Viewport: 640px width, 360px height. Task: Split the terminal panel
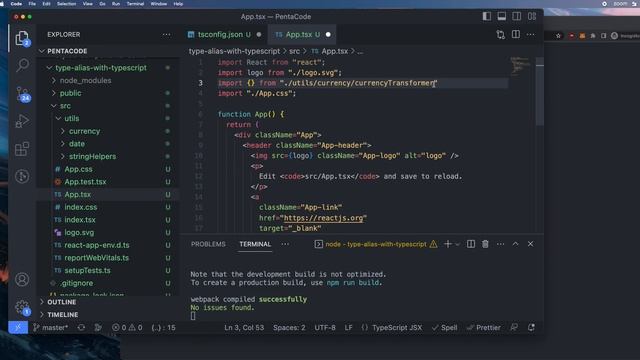(x=471, y=244)
